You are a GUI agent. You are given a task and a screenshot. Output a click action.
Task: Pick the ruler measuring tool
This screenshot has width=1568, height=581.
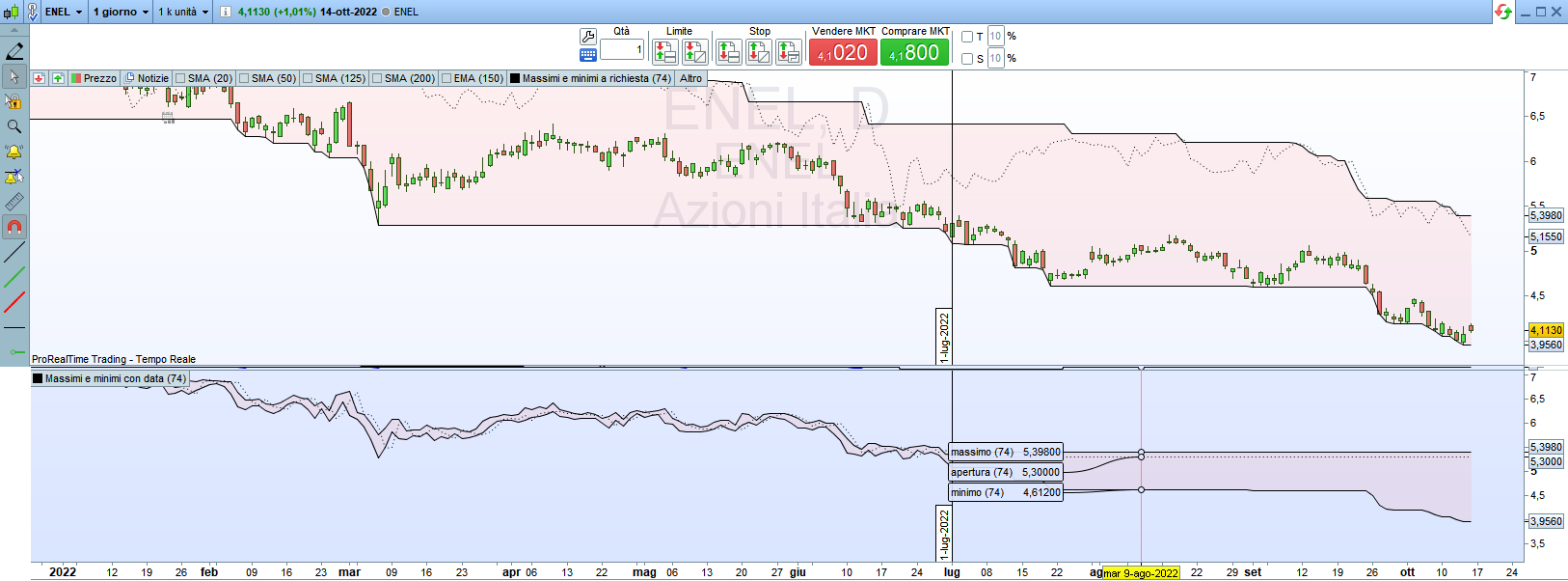(14, 202)
